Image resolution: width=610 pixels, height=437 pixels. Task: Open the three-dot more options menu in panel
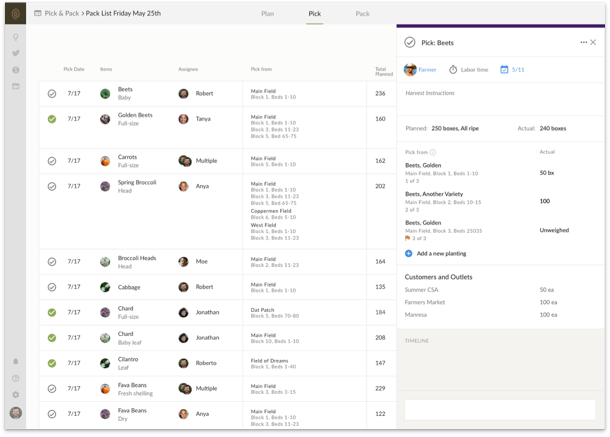(x=583, y=42)
